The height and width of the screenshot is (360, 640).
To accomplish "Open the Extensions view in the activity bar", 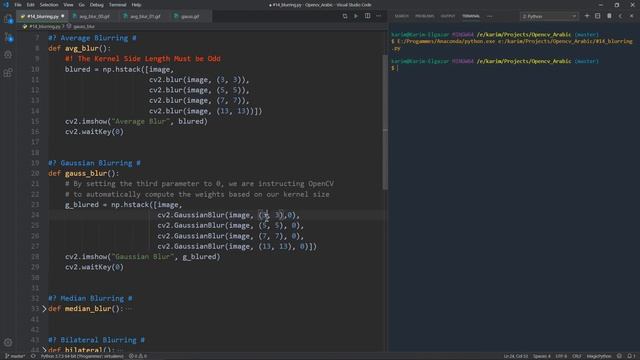I will click(8, 73).
